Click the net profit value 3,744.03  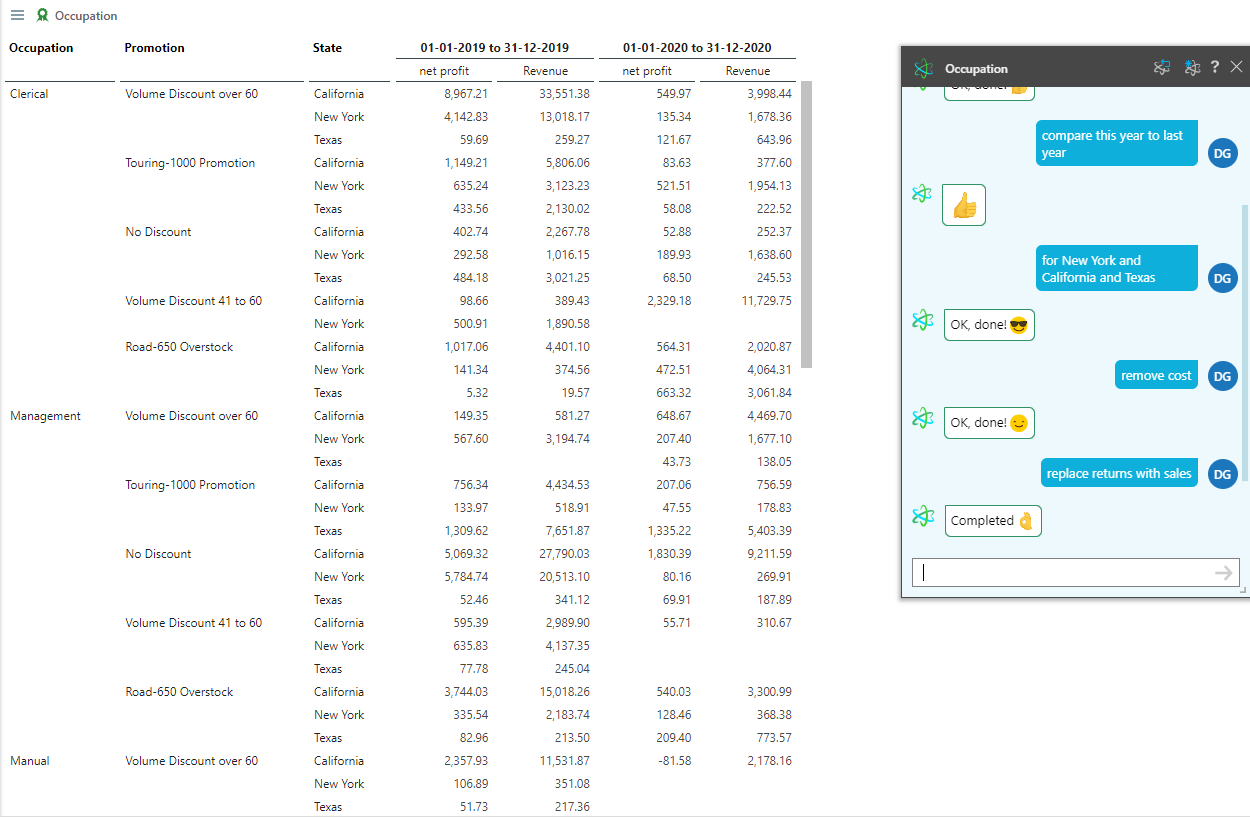coord(466,692)
